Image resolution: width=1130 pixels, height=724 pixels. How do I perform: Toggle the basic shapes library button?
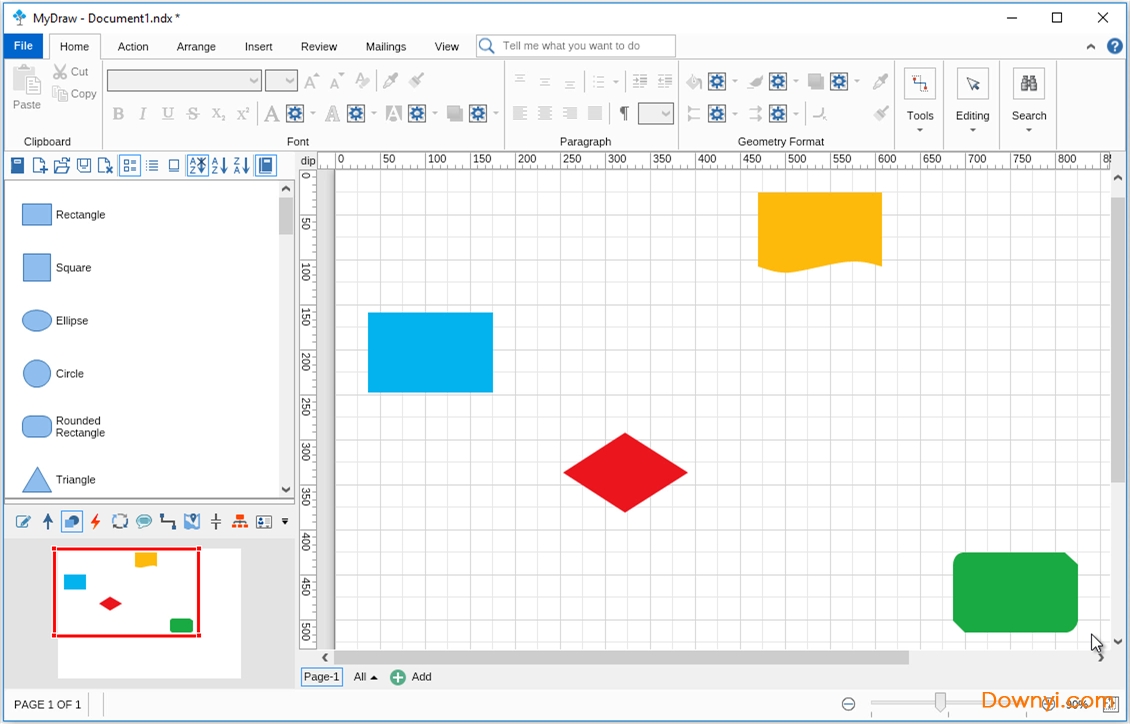pyautogui.click(x=72, y=521)
